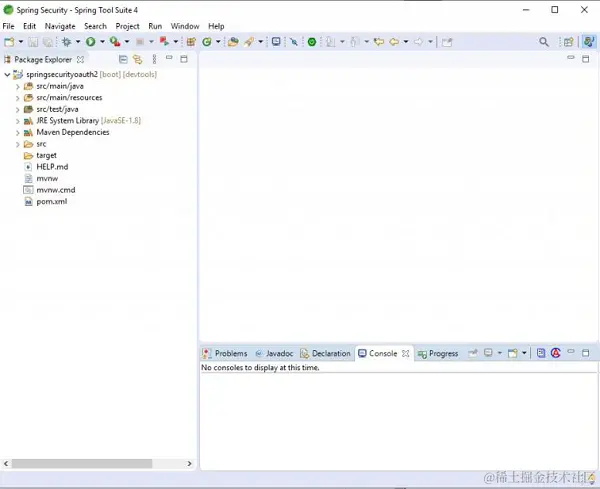The height and width of the screenshot is (489, 600).
Task: Click the Toggle Mark Occurrences icon
Action: point(294,42)
